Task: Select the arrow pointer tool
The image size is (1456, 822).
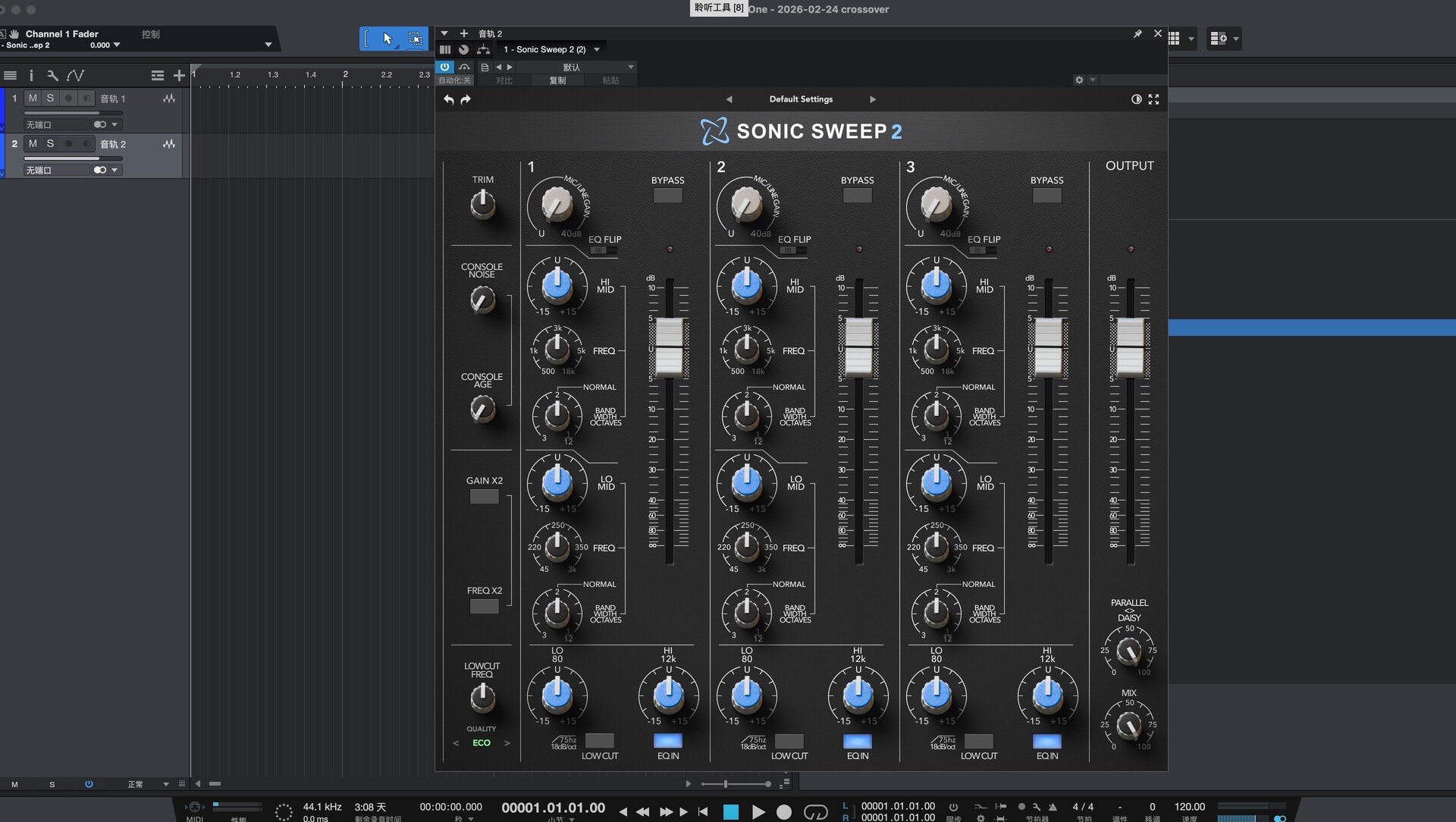Action: (x=388, y=39)
